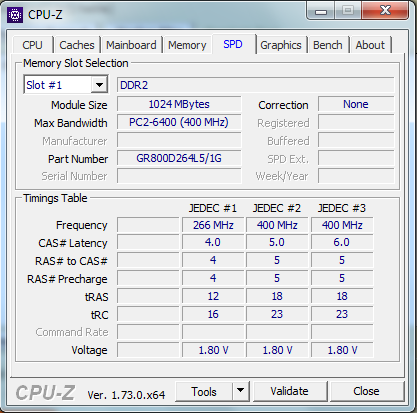The width and height of the screenshot is (417, 413).
Task: Switch to the CPU tab
Action: (x=32, y=45)
